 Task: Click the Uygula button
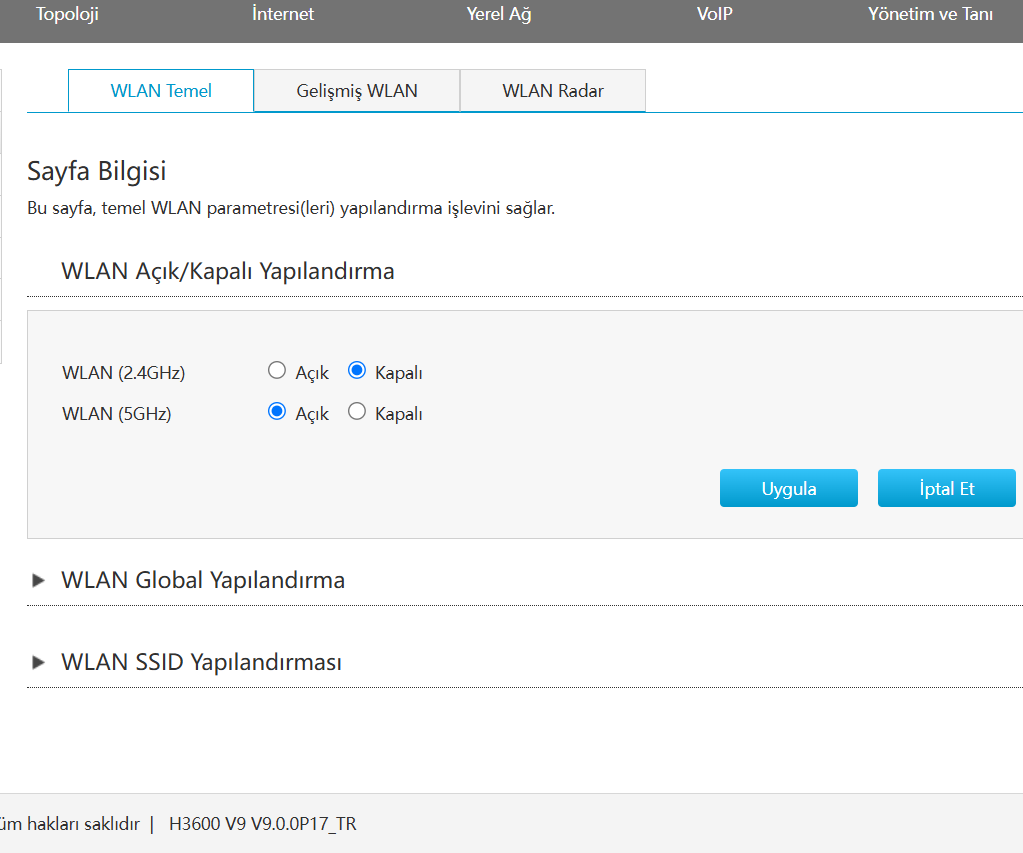tap(789, 489)
